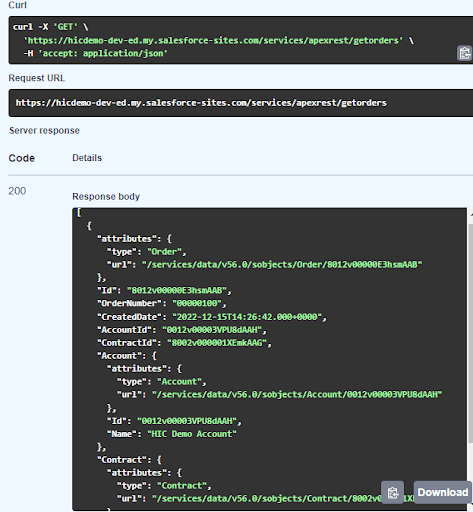
Task: Click the Order sobjects url value
Action: (282, 265)
